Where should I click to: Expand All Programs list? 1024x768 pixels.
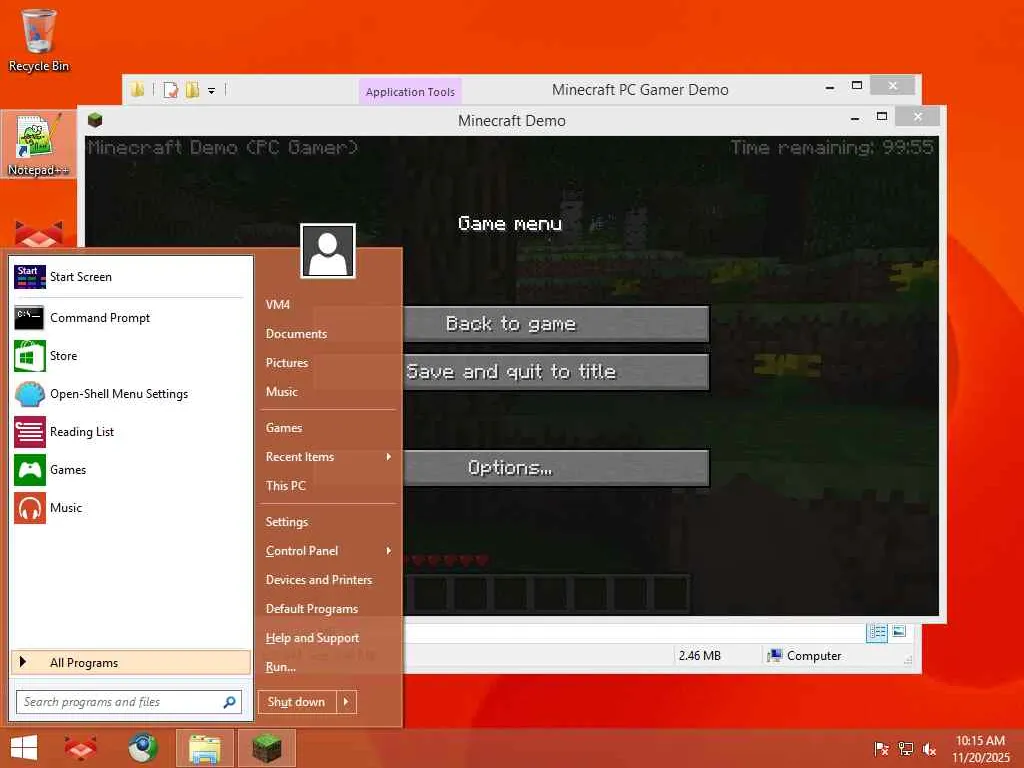(131, 662)
